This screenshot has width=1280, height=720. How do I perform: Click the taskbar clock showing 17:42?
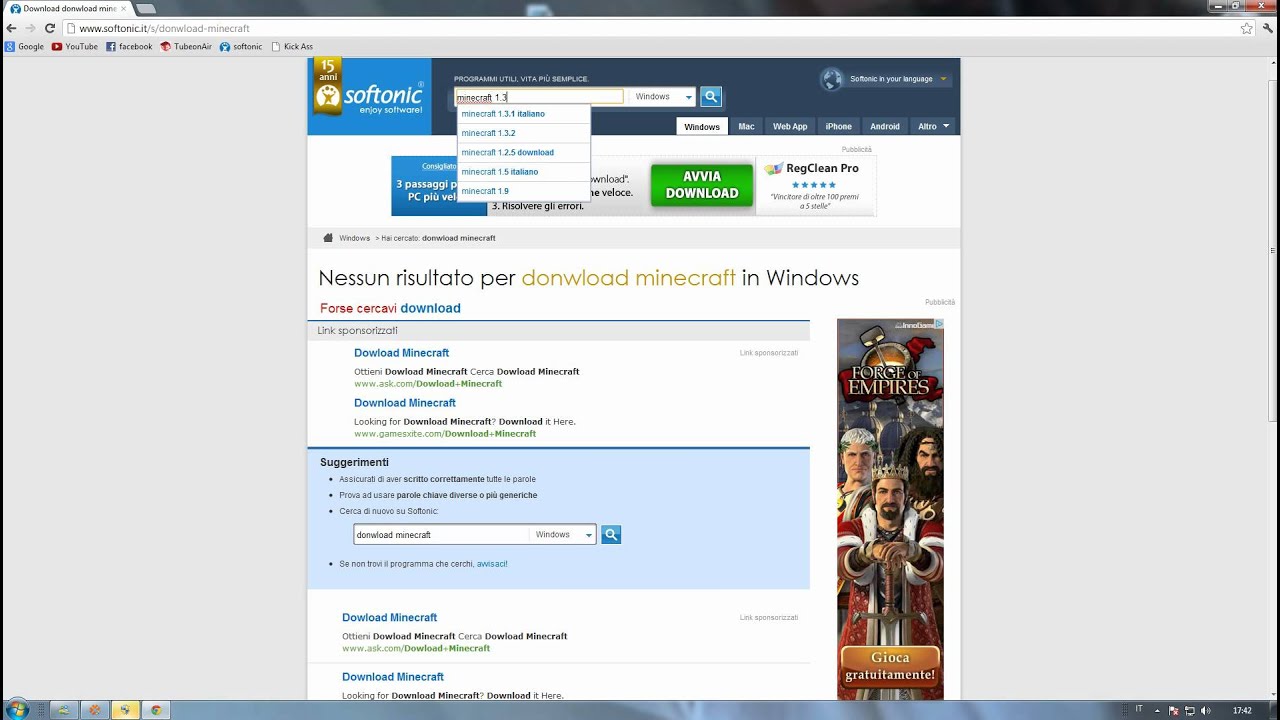click(1242, 711)
